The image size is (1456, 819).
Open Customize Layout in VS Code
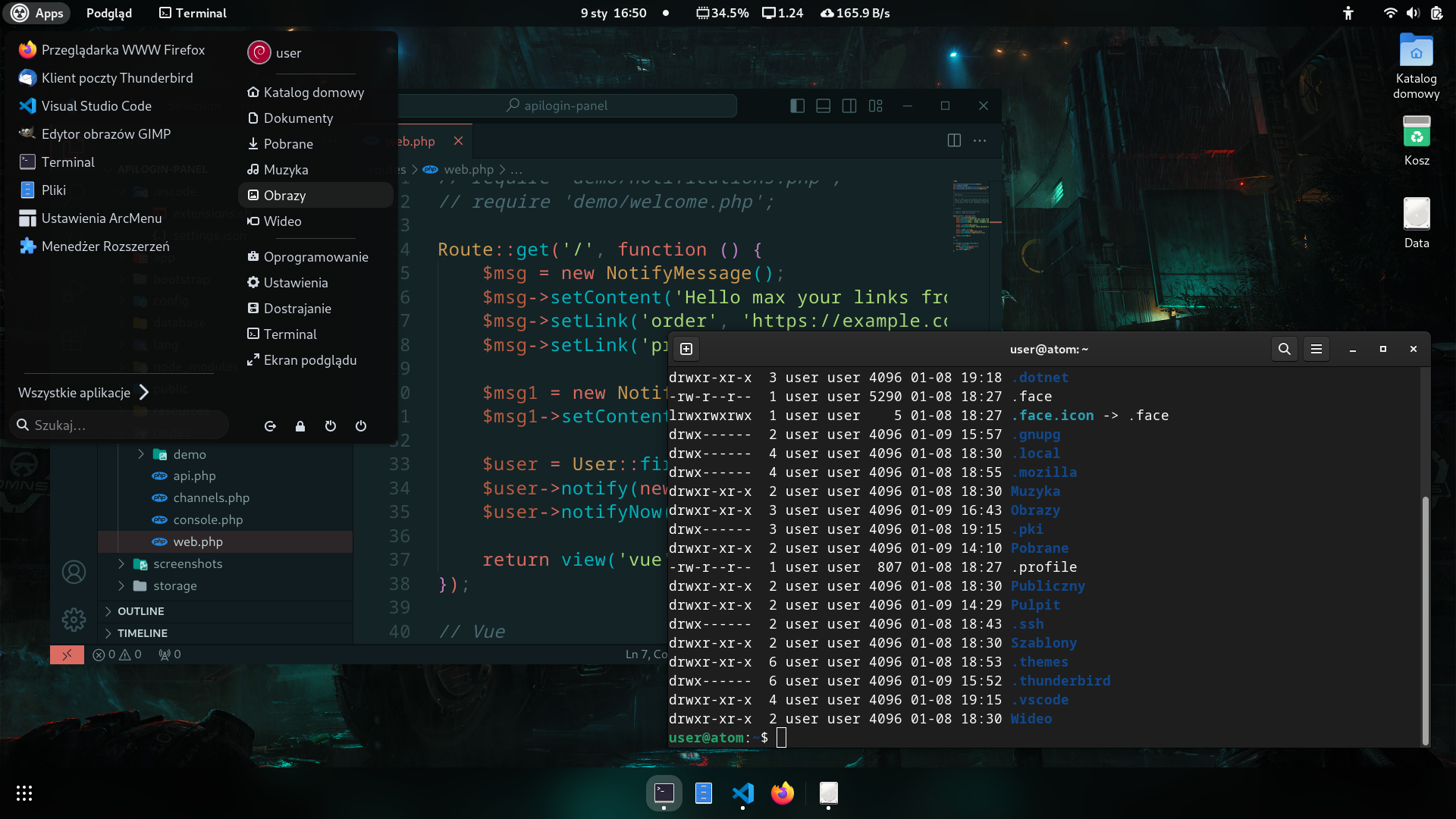[876, 106]
